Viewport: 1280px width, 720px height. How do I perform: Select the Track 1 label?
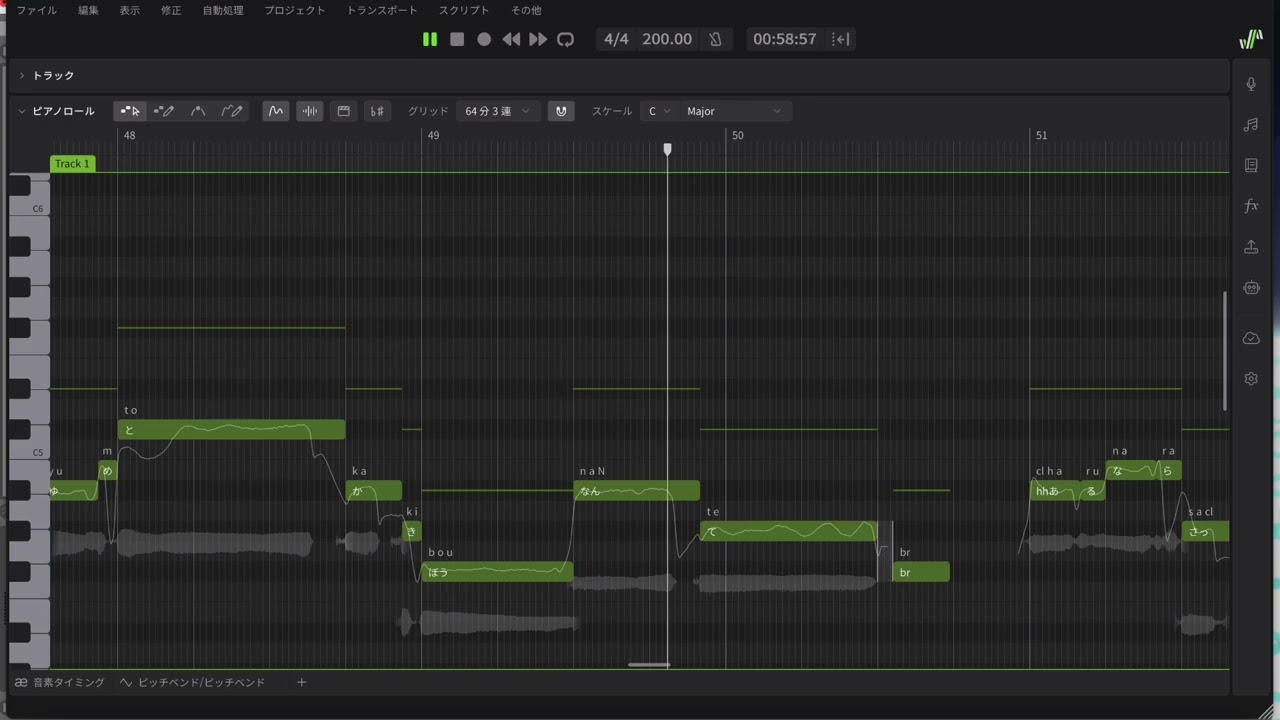pyautogui.click(x=72, y=164)
